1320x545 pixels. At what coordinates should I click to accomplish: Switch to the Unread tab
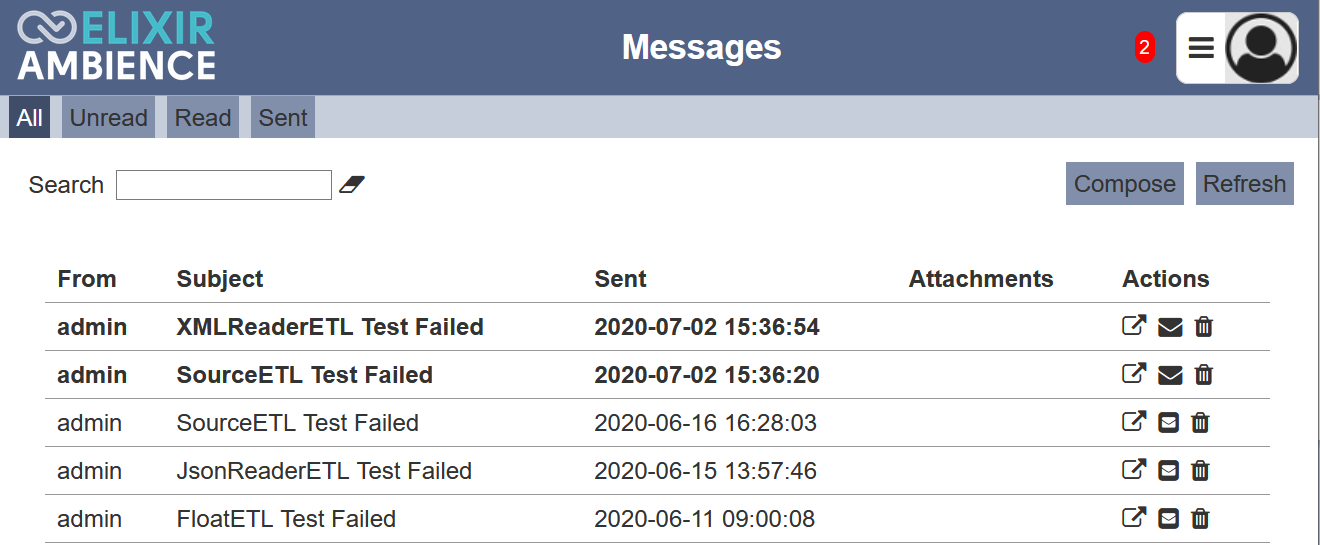pos(109,118)
